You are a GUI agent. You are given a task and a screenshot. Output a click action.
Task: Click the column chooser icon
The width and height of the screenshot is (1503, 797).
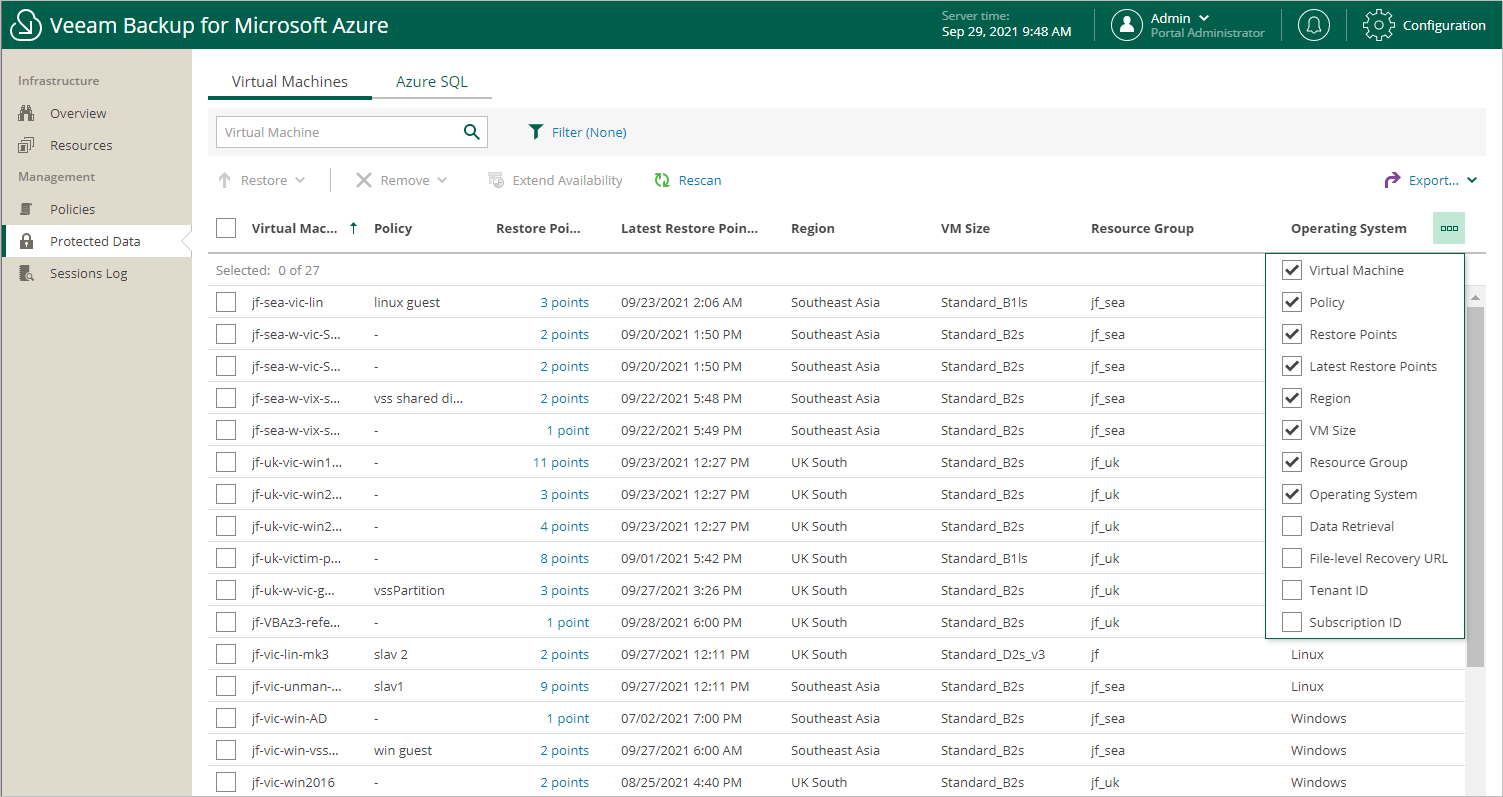point(1449,228)
